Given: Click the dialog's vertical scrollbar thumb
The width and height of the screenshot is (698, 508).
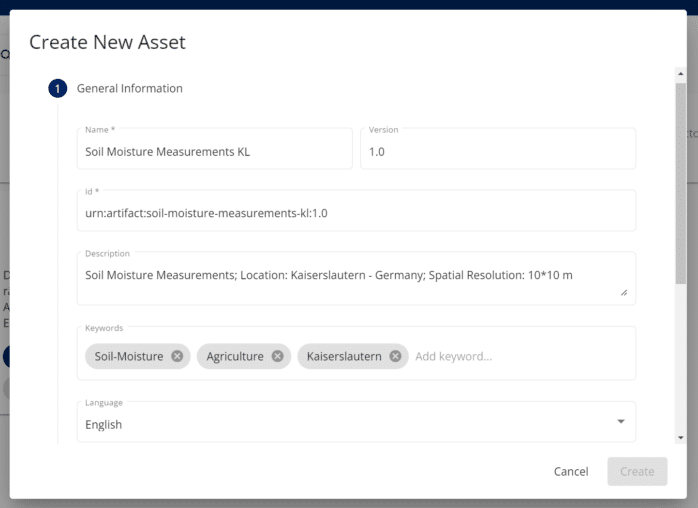Looking at the screenshot, I should [680, 183].
